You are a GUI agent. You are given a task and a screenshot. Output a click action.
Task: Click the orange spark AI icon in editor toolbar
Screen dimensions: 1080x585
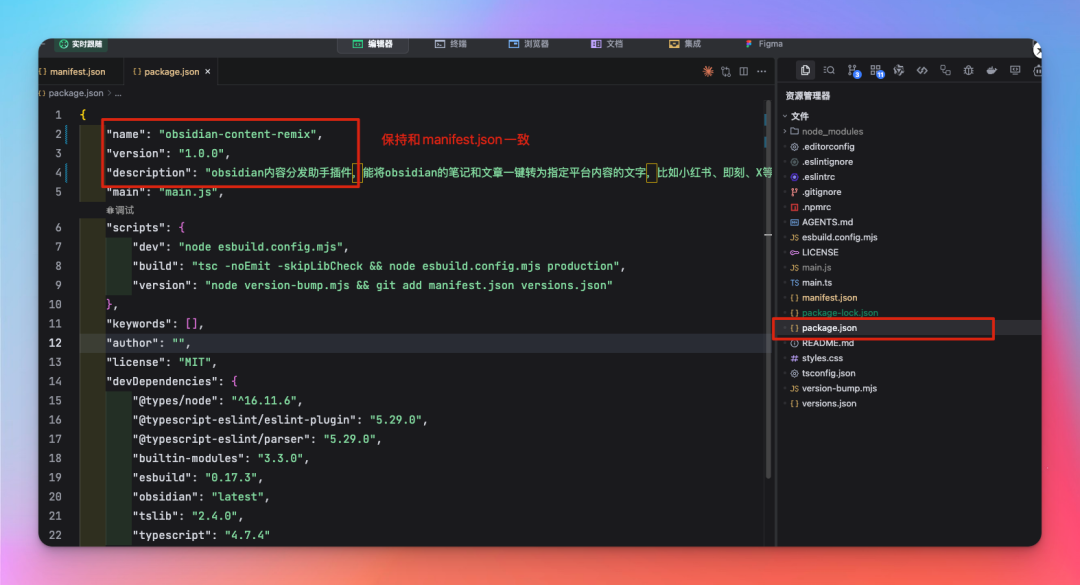[x=707, y=71]
